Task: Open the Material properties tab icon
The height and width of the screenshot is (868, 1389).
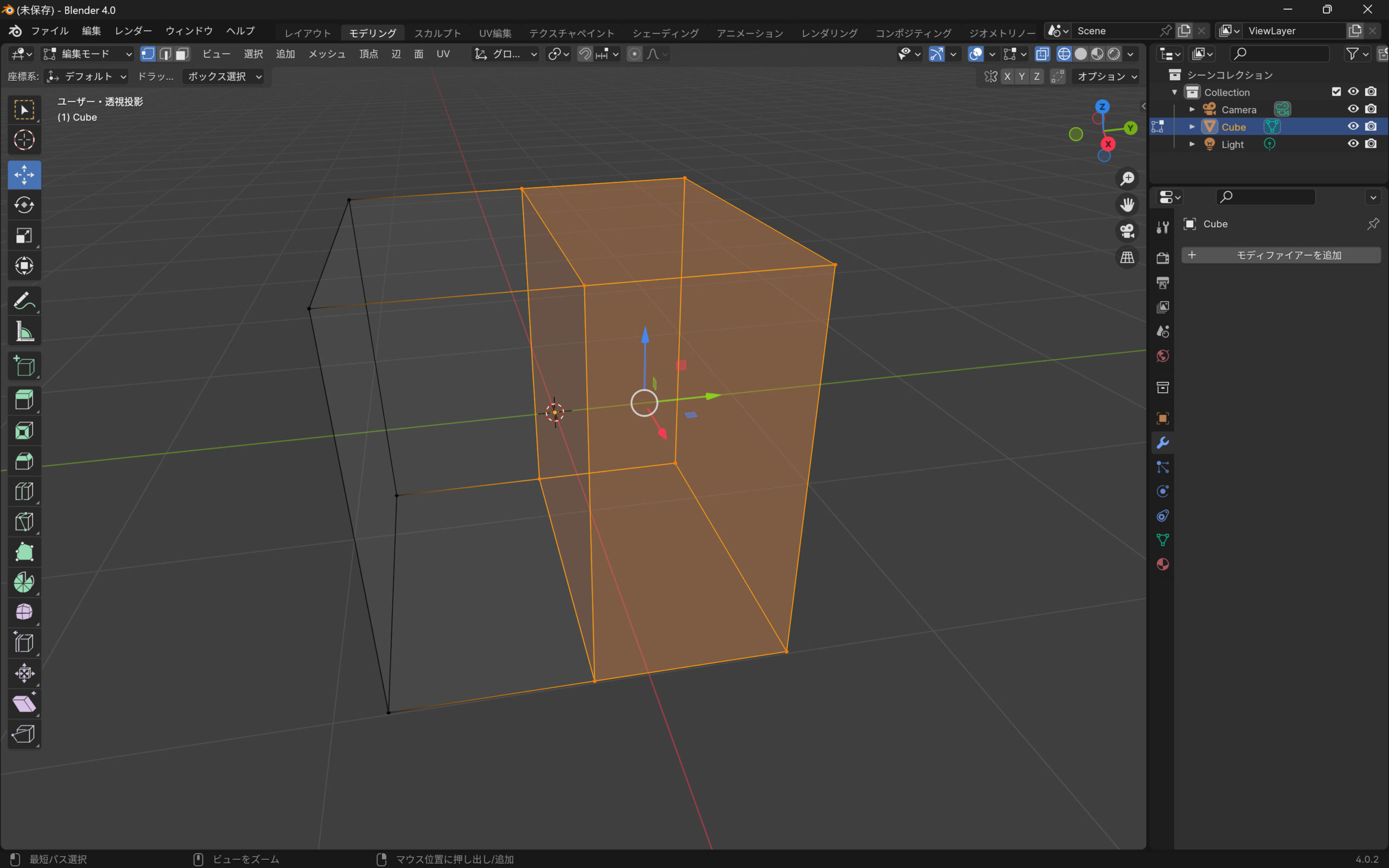Action: [x=1162, y=564]
